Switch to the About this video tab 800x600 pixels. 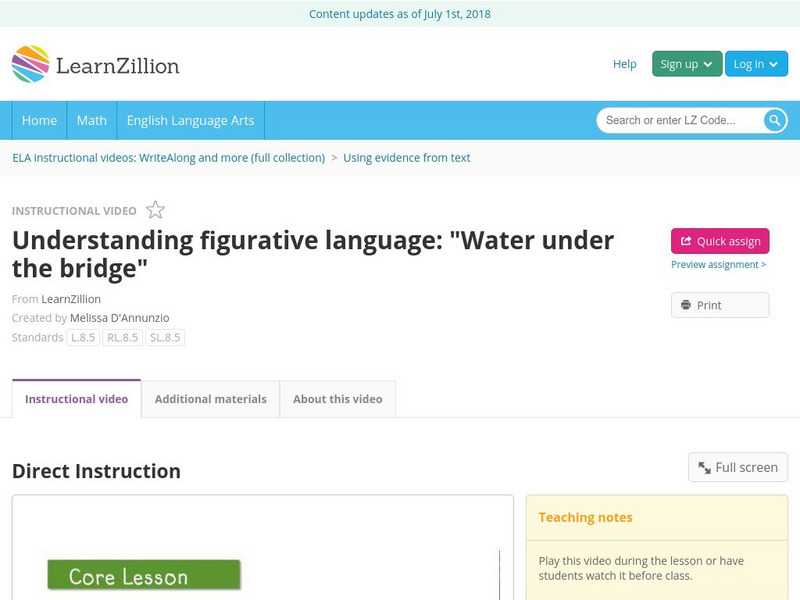[x=338, y=399]
